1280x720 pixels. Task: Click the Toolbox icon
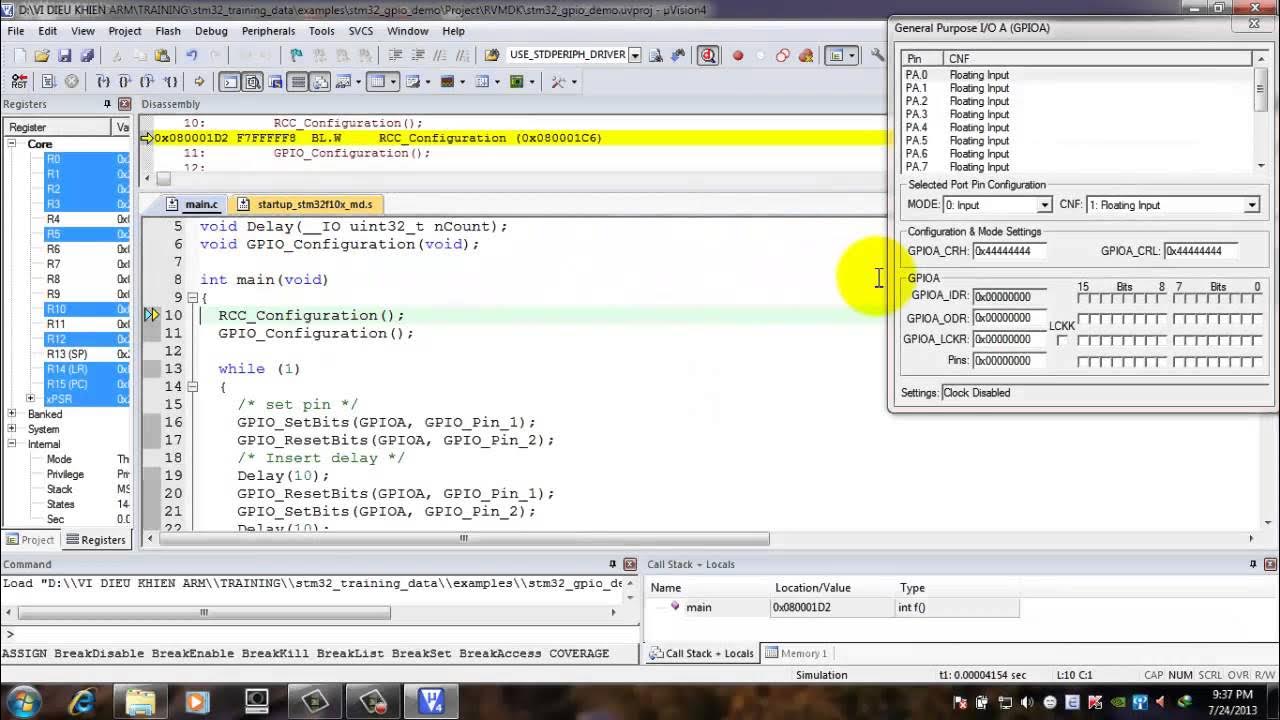(x=558, y=82)
